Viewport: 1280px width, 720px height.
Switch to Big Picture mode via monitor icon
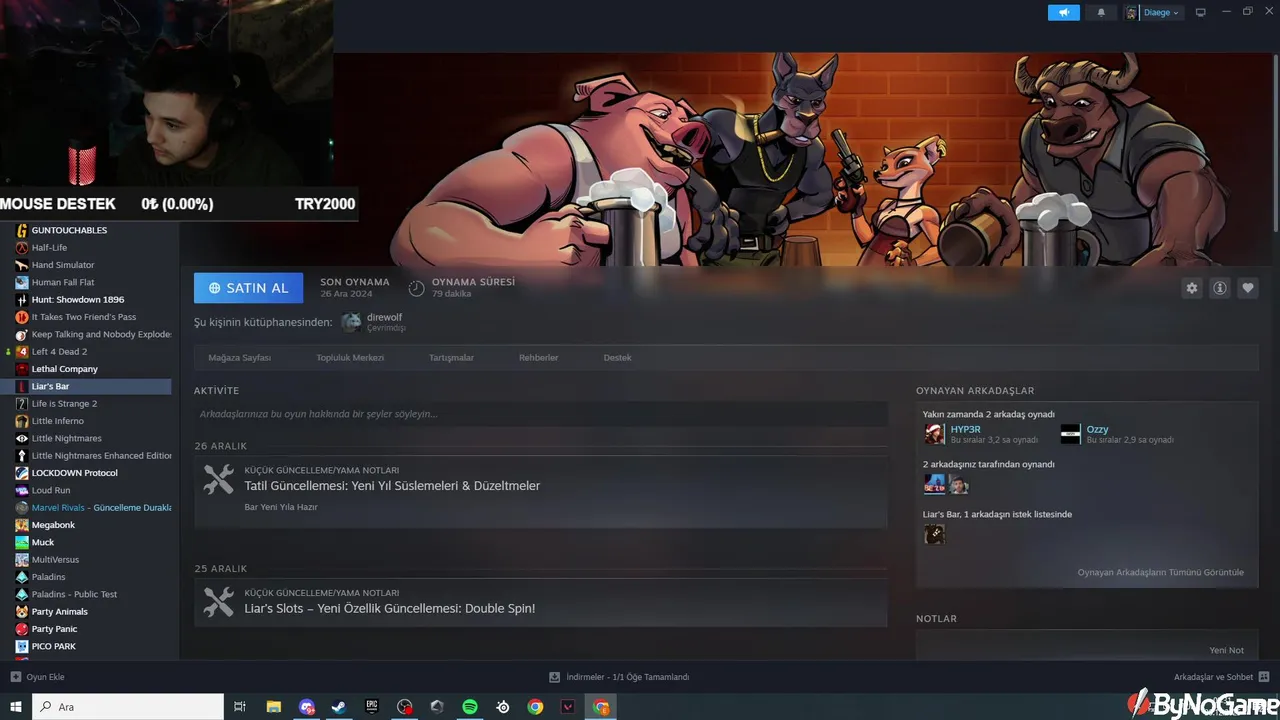(x=1201, y=12)
